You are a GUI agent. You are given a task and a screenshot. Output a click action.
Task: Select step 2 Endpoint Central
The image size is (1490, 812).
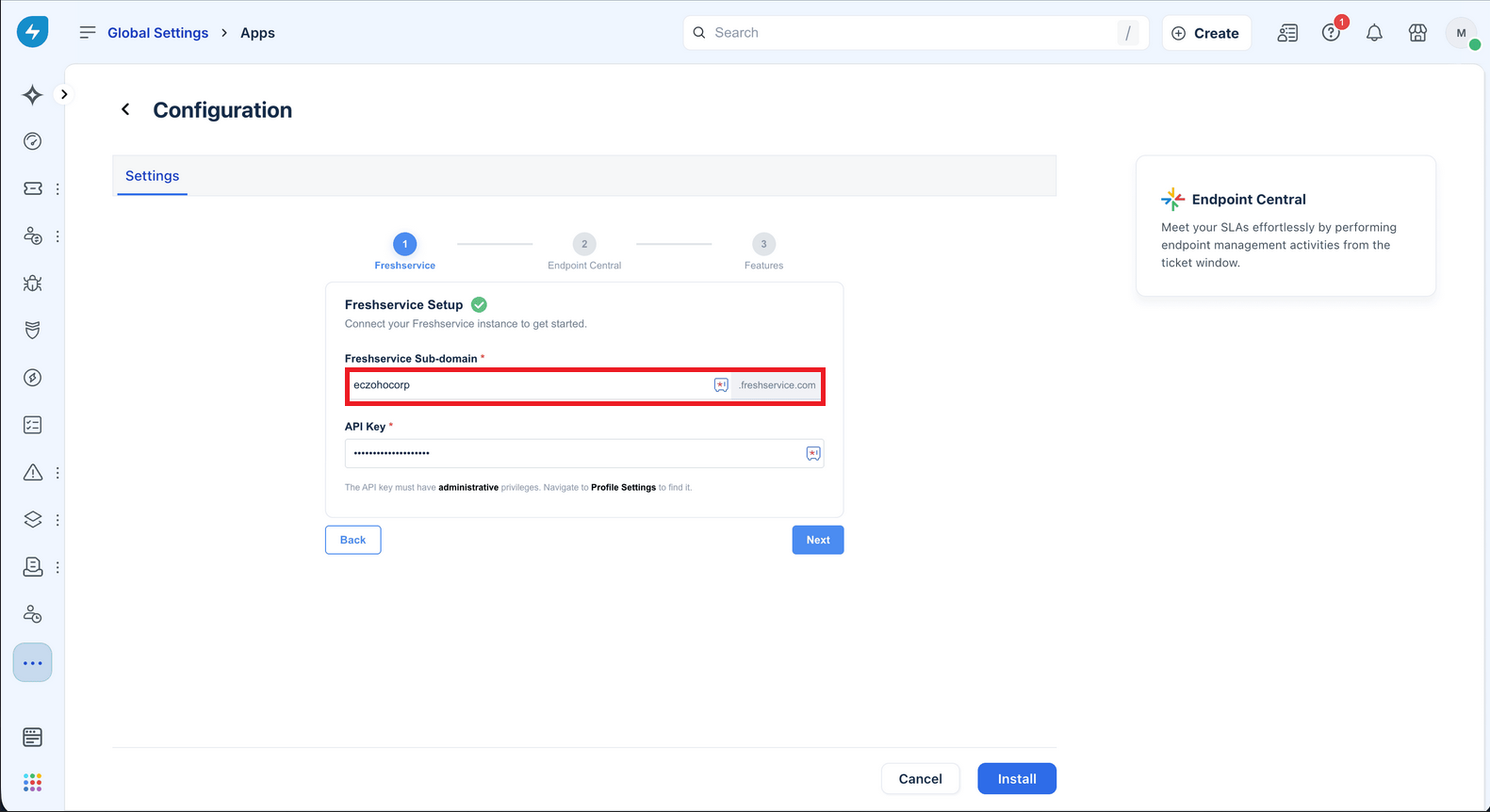pos(584,252)
